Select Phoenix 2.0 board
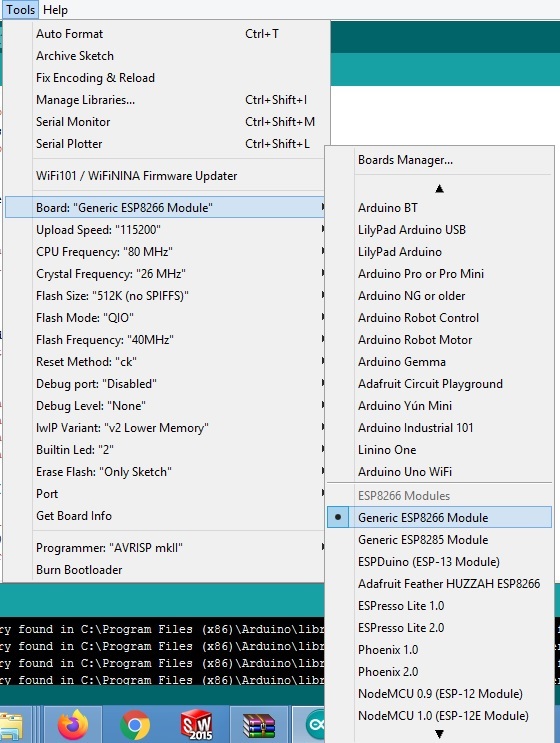 439,671
